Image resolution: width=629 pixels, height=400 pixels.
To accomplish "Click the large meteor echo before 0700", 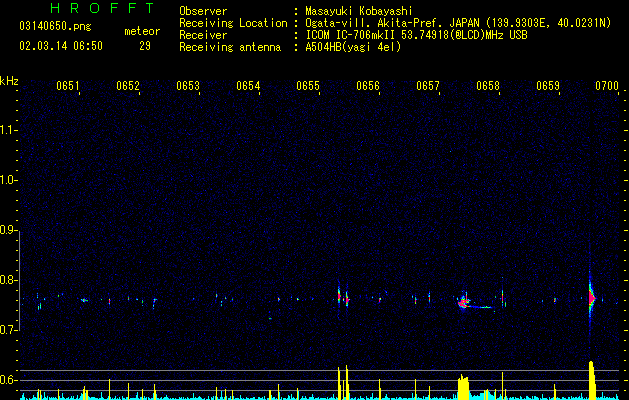I will pyautogui.click(x=591, y=298).
